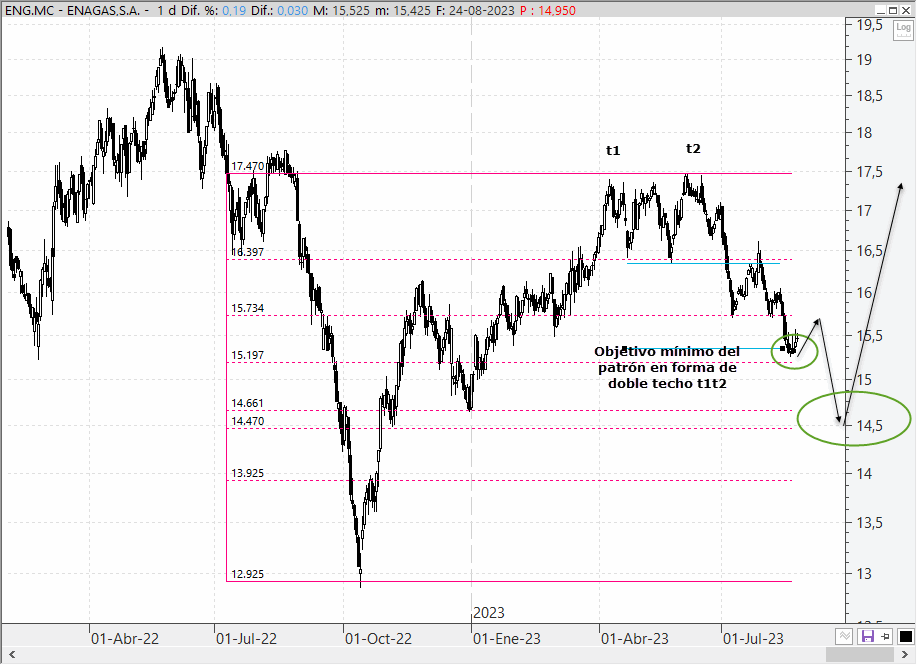The height and width of the screenshot is (665, 917).
Task: Select the t2 annotation label
Action: tap(693, 149)
